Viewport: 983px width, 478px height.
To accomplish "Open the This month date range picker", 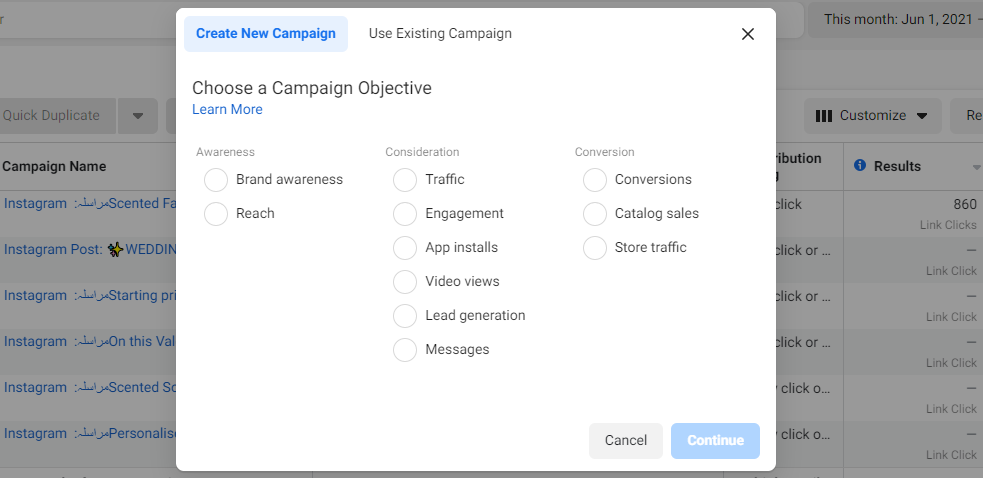I will click(896, 19).
